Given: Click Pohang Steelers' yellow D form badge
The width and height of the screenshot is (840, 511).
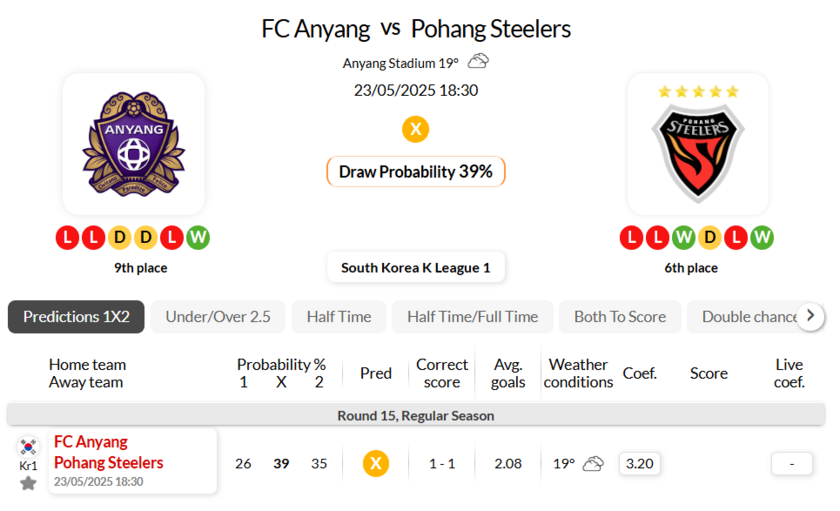Looking at the screenshot, I should pyautogui.click(x=709, y=238).
